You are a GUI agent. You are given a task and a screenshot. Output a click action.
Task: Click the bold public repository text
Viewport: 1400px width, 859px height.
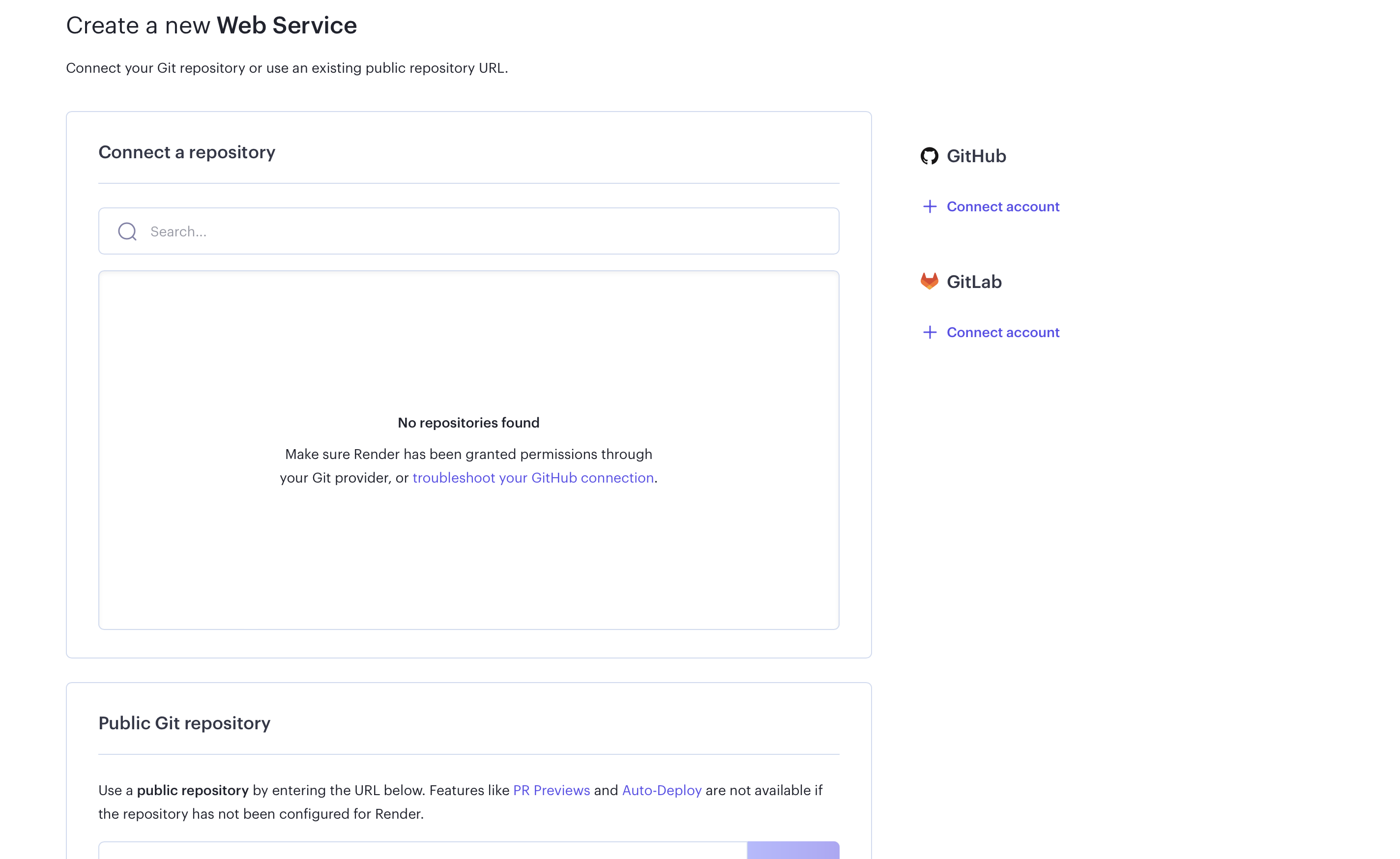click(193, 790)
